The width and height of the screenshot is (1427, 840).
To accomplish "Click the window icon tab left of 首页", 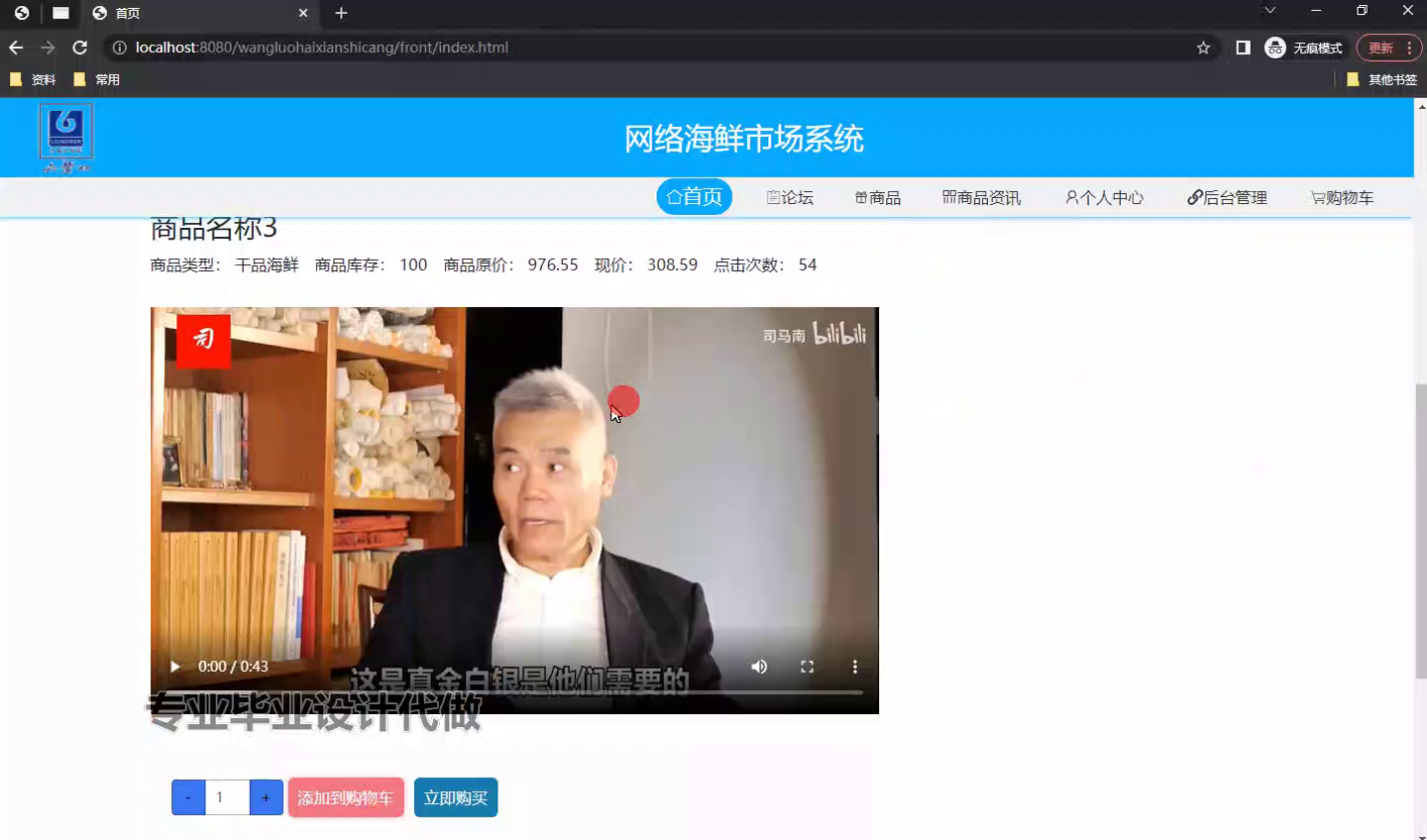I will (x=61, y=13).
